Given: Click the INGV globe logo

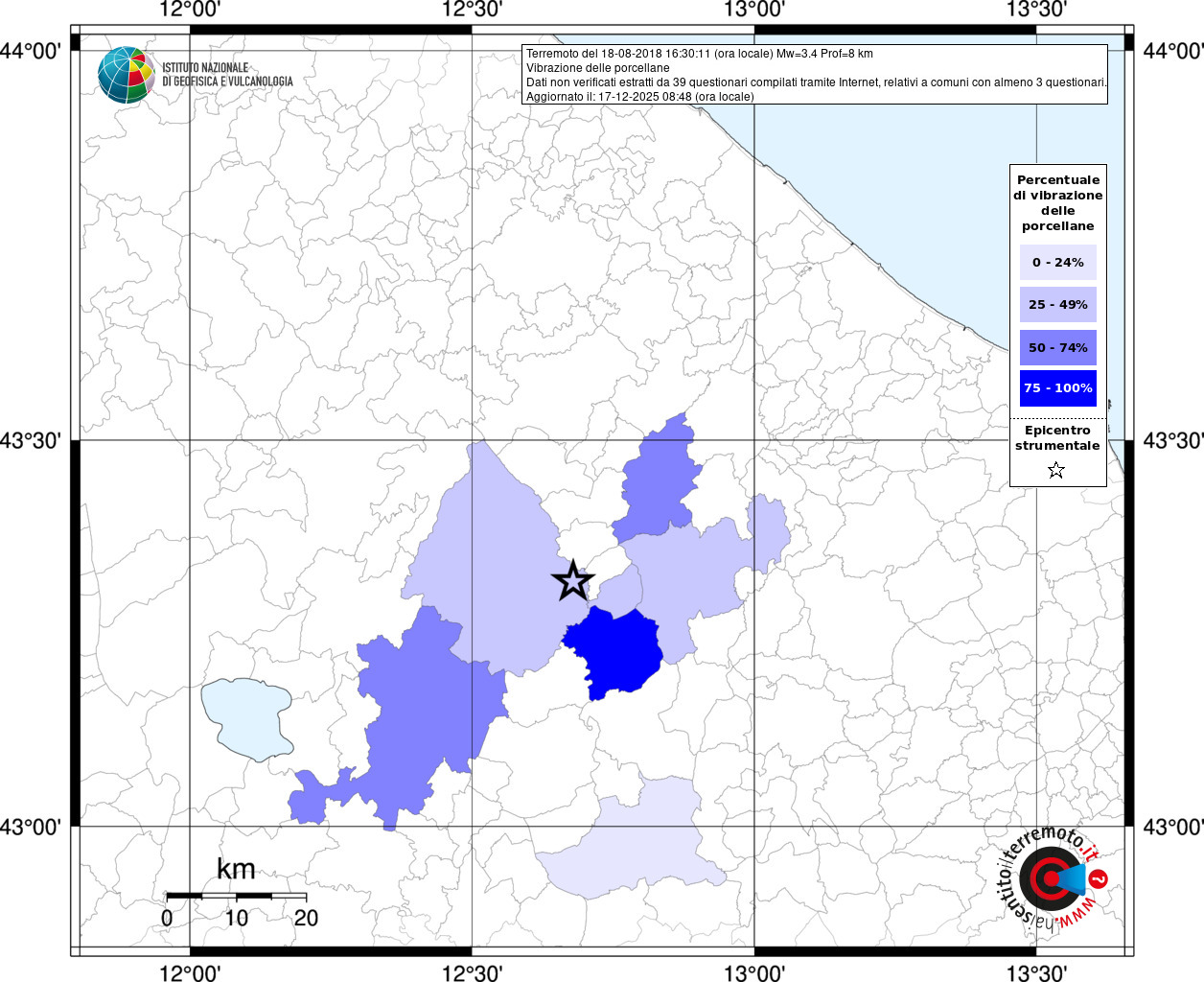Looking at the screenshot, I should (127, 75).
